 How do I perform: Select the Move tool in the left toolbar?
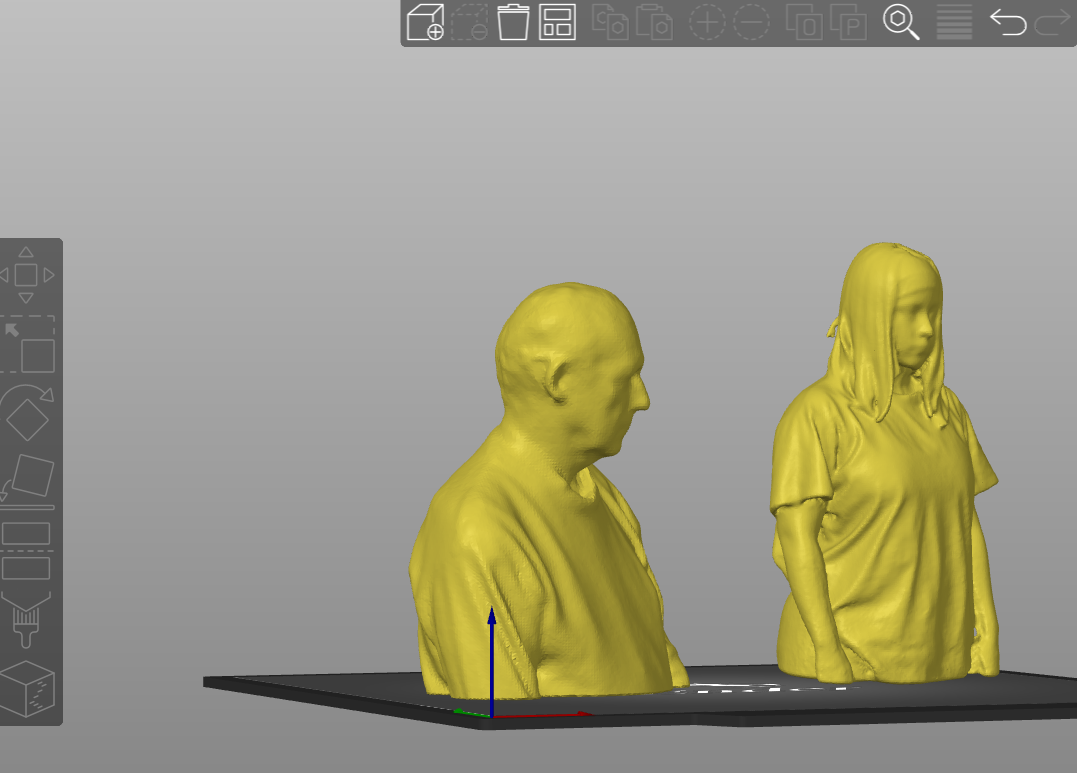point(26,275)
